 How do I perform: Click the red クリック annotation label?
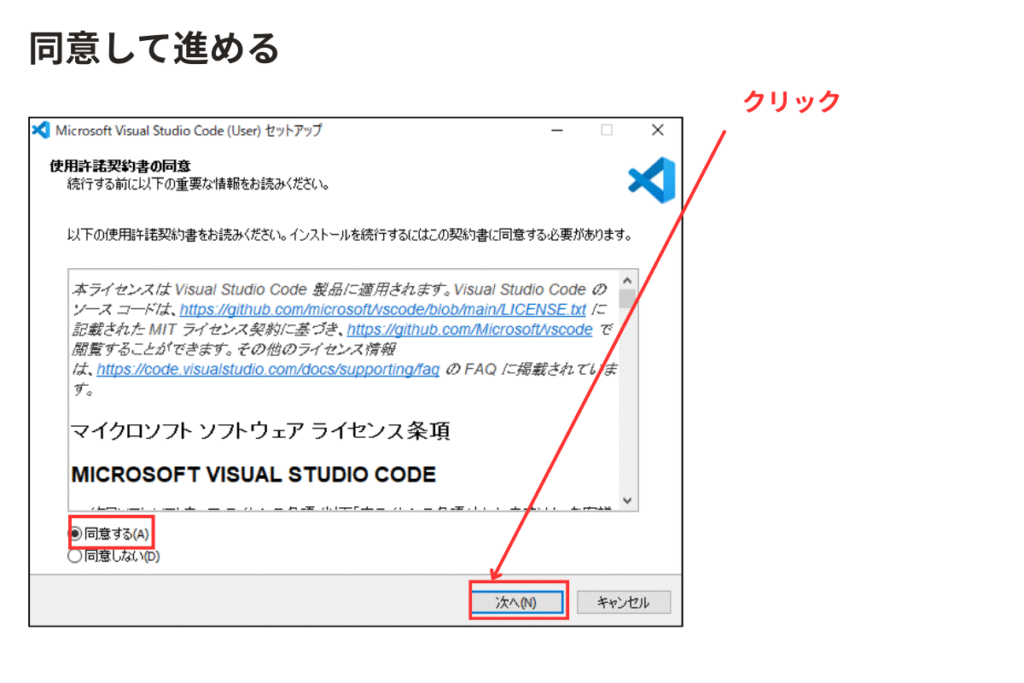[x=790, y=101]
